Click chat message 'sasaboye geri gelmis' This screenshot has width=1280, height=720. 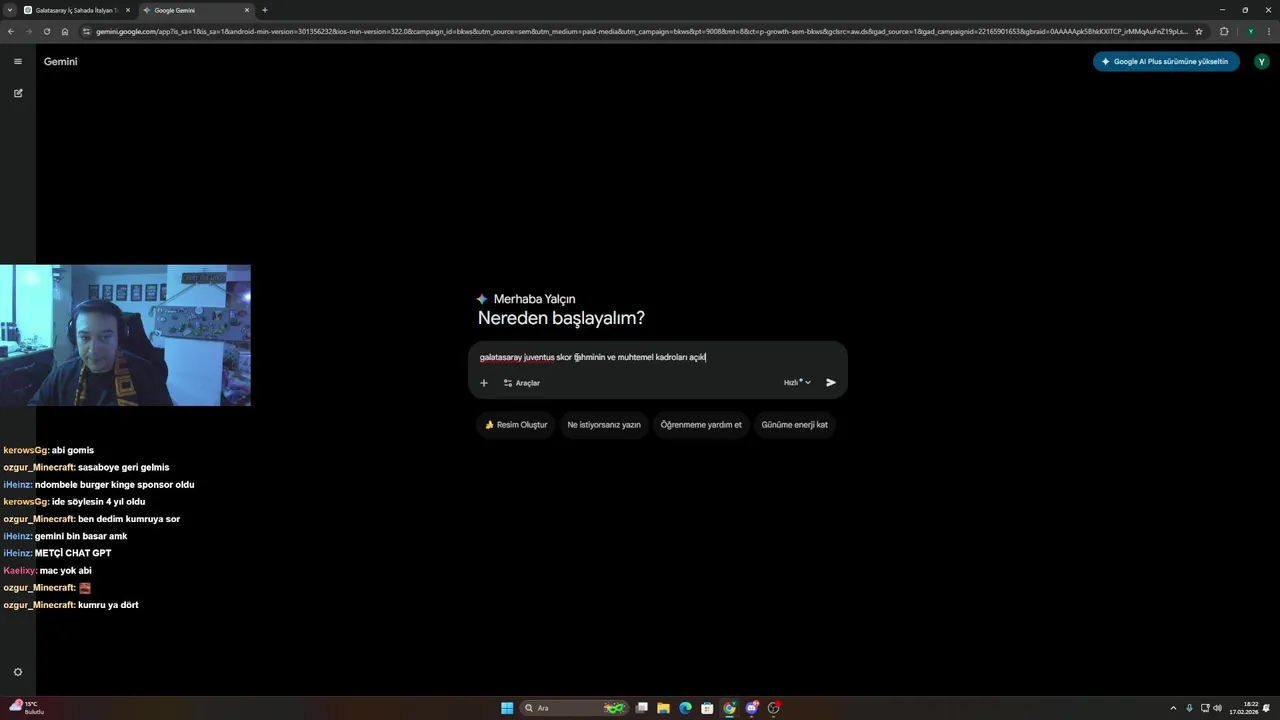pos(124,467)
